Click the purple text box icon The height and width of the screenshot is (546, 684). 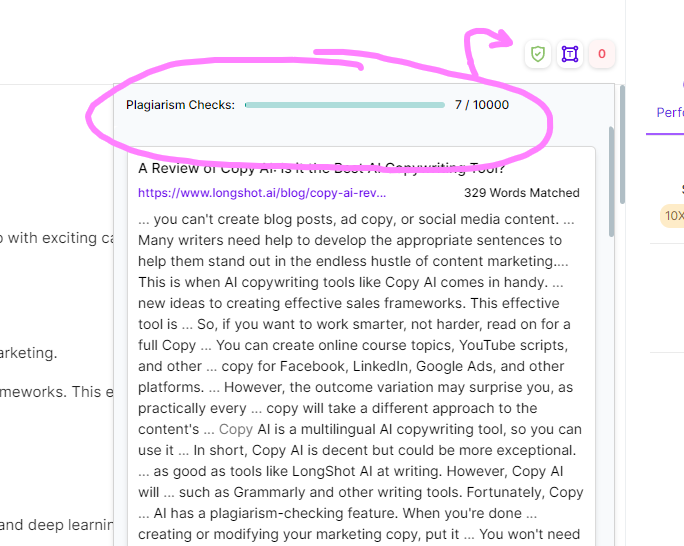[x=570, y=54]
